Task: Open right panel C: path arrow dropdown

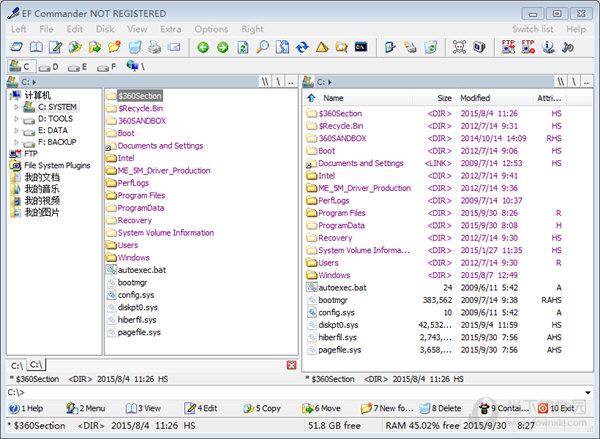Action: click(x=329, y=82)
